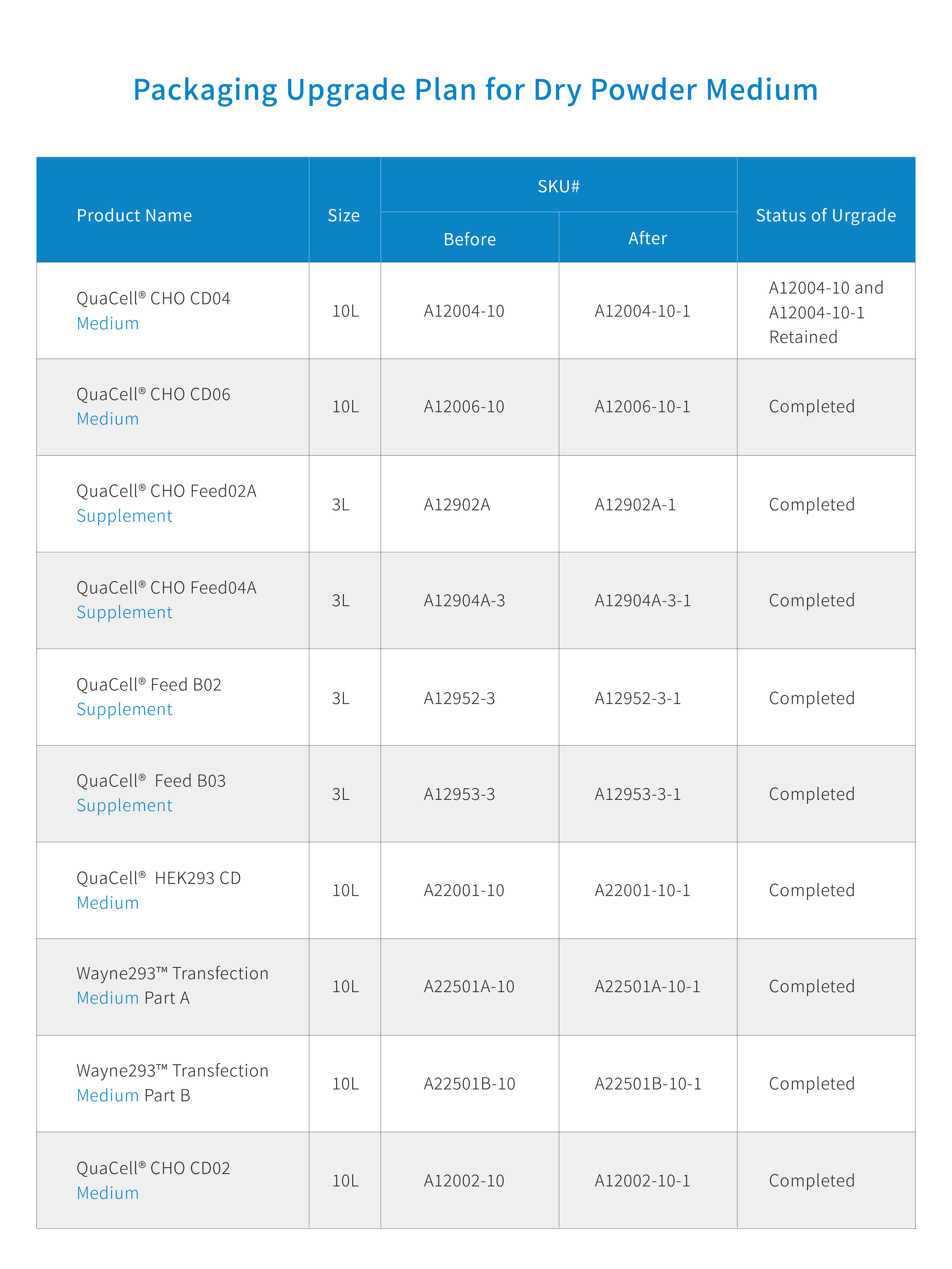The width and height of the screenshot is (952, 1269).
Task: Click Medium link in Wayne293 Part B row
Action: point(108,1096)
